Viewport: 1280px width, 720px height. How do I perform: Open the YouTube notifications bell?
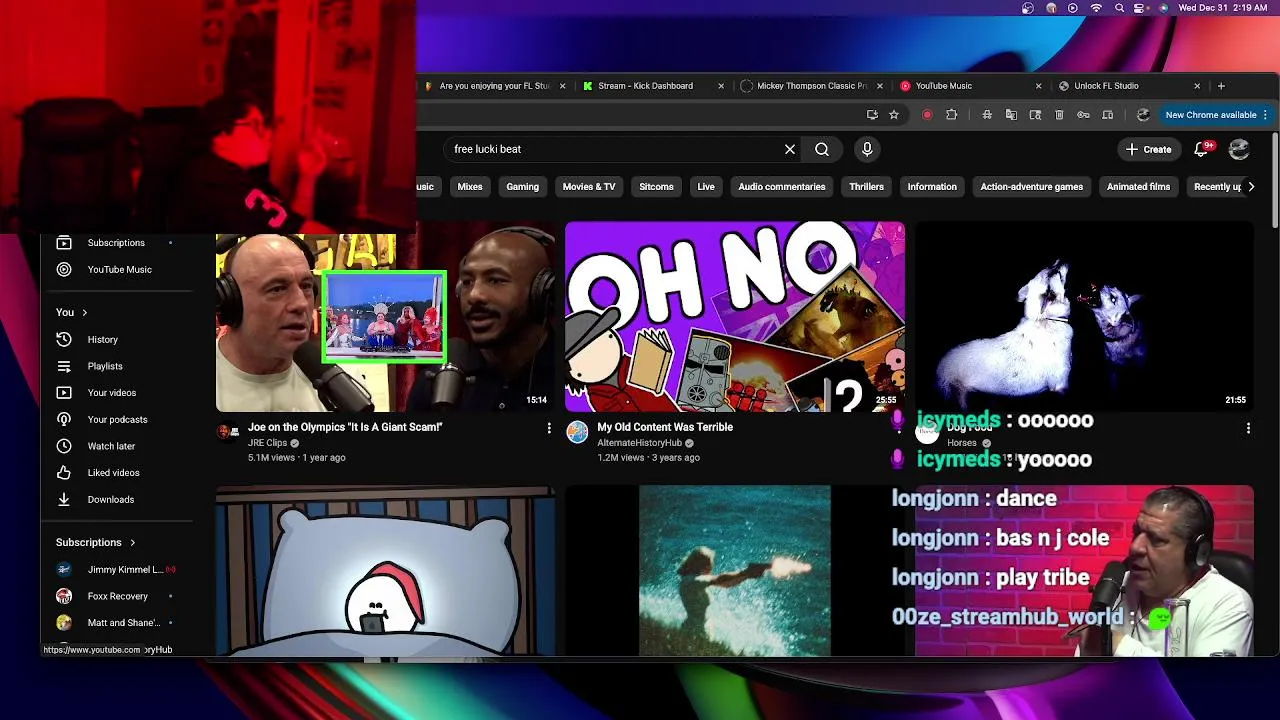point(1202,149)
